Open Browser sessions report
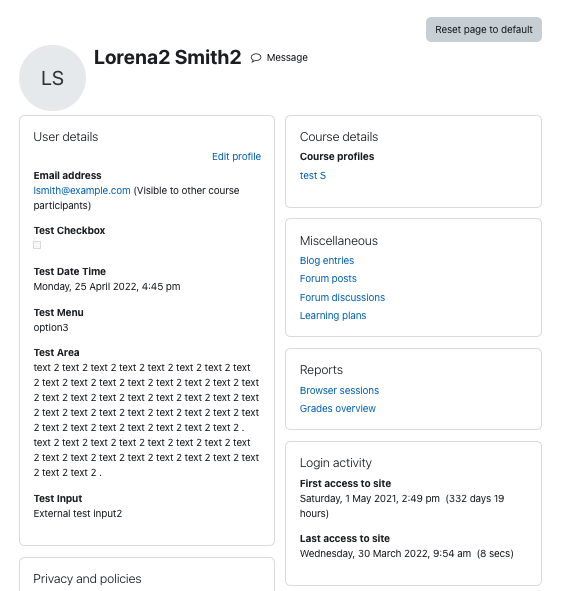Screen dimensions: 562x591 click(x=339, y=390)
